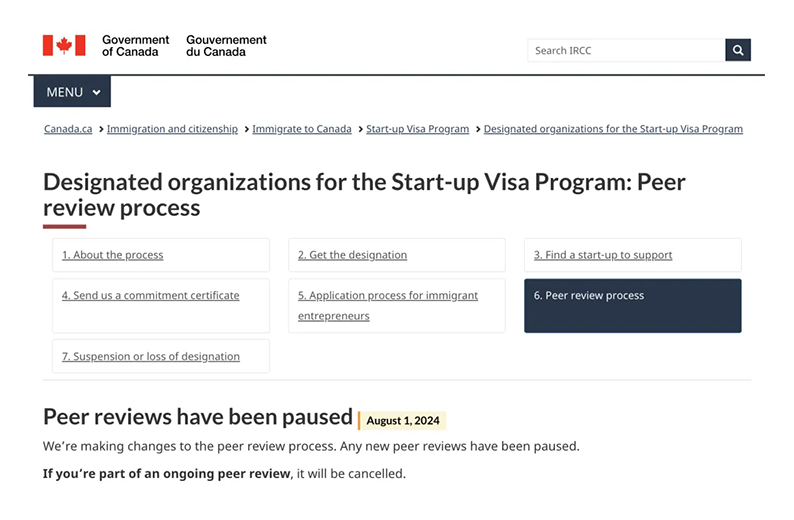The height and width of the screenshot is (520, 794).
Task: Switch to '3. Find a start-up to support'
Action: coord(603,255)
